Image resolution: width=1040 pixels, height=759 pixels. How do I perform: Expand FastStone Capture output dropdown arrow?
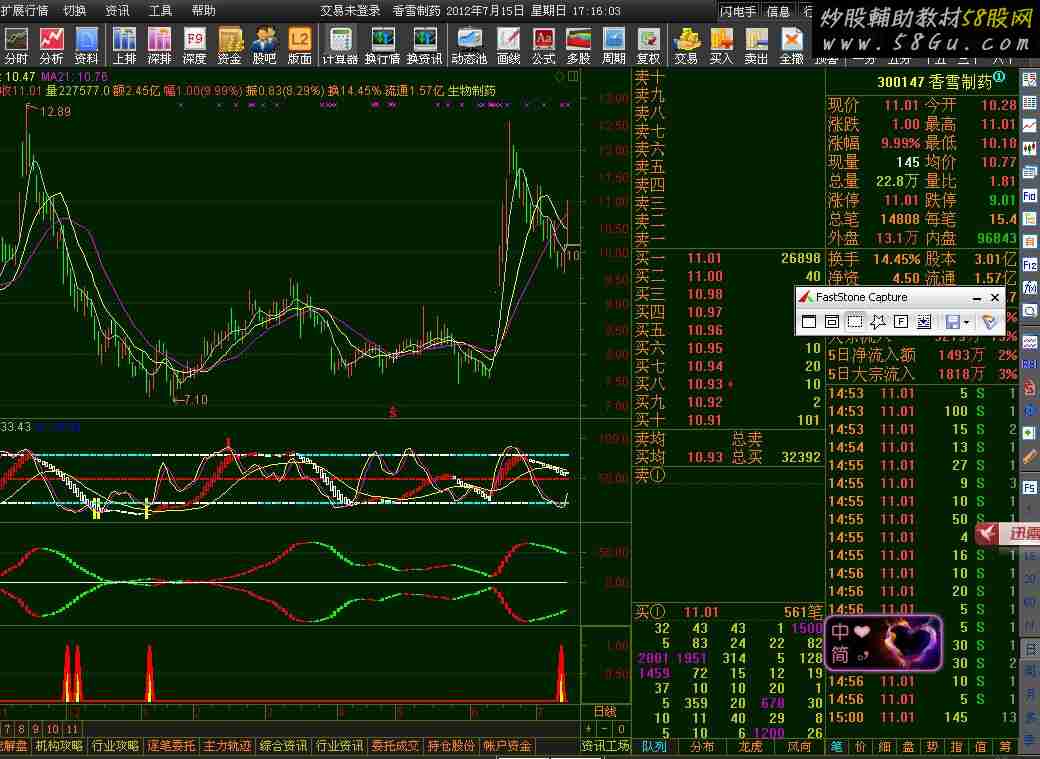[966, 322]
